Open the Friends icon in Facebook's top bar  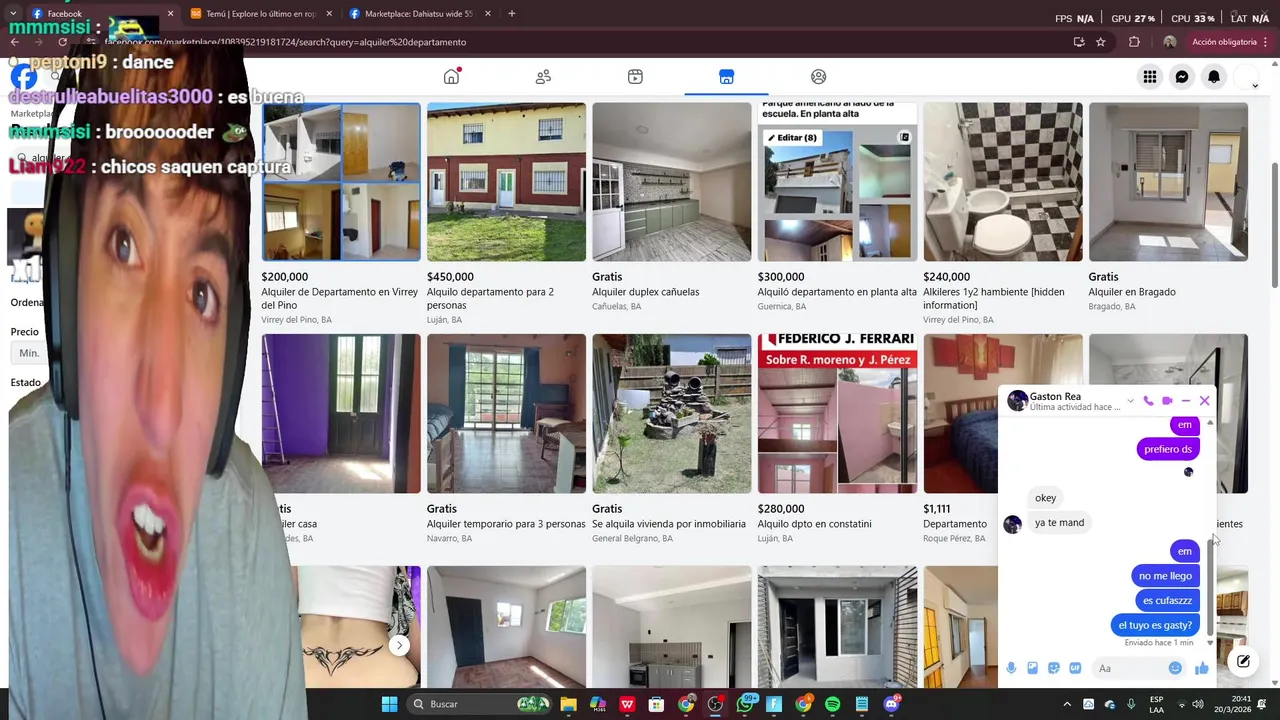[543, 77]
